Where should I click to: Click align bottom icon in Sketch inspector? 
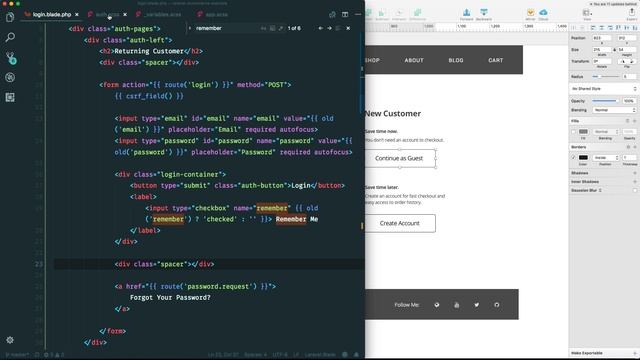(x=635, y=28)
